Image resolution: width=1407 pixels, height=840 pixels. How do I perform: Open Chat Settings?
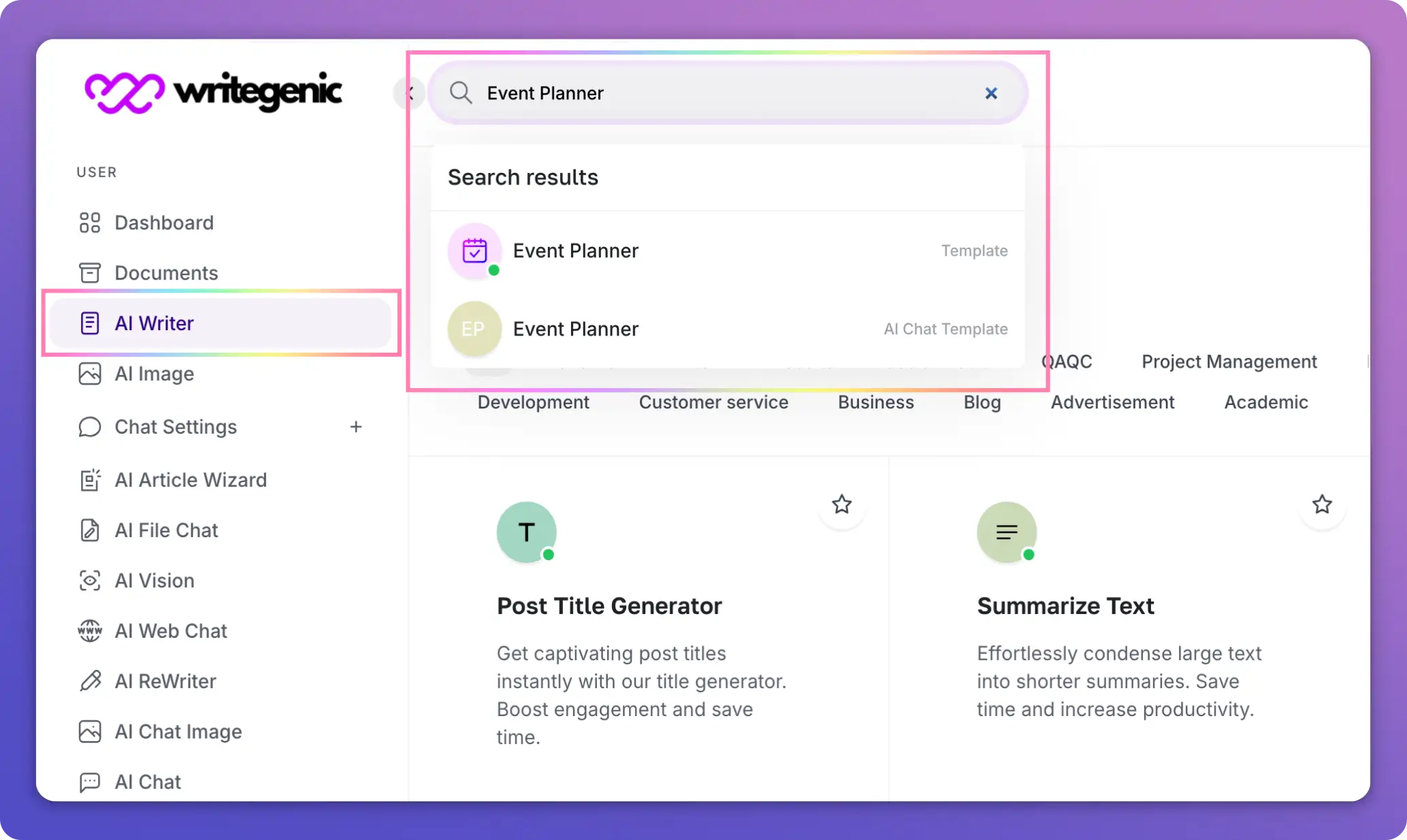pyautogui.click(x=176, y=427)
